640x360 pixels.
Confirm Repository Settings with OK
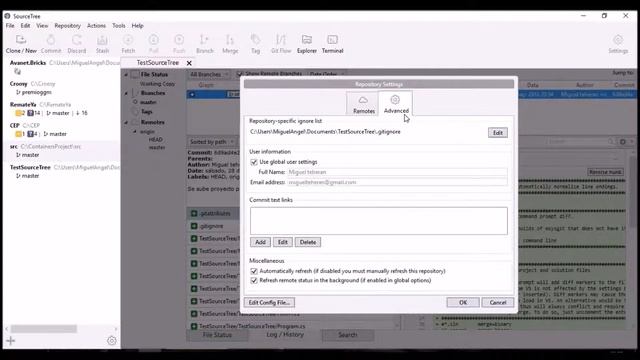(x=463, y=302)
